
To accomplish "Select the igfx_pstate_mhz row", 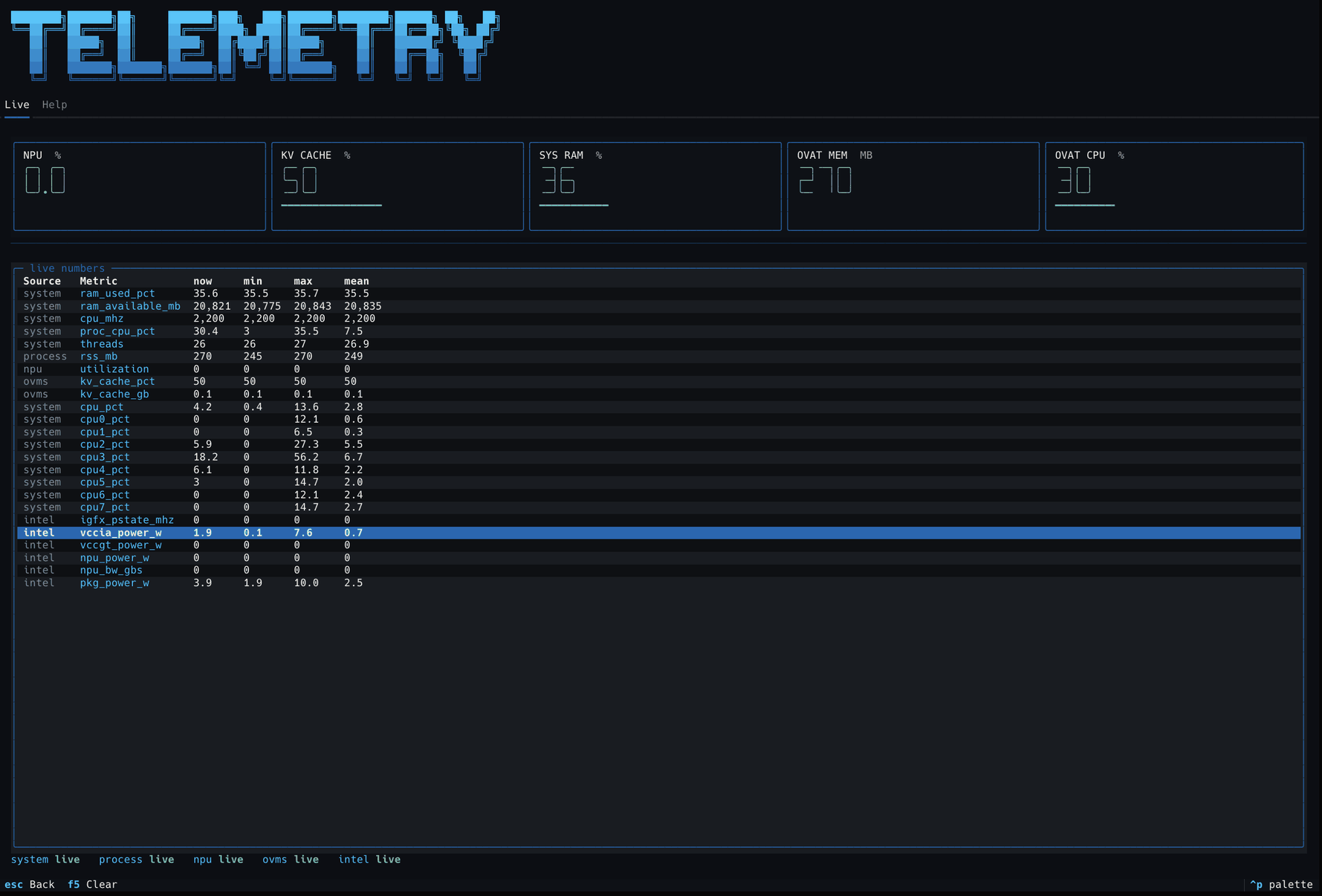I will pyautogui.click(x=658, y=520).
